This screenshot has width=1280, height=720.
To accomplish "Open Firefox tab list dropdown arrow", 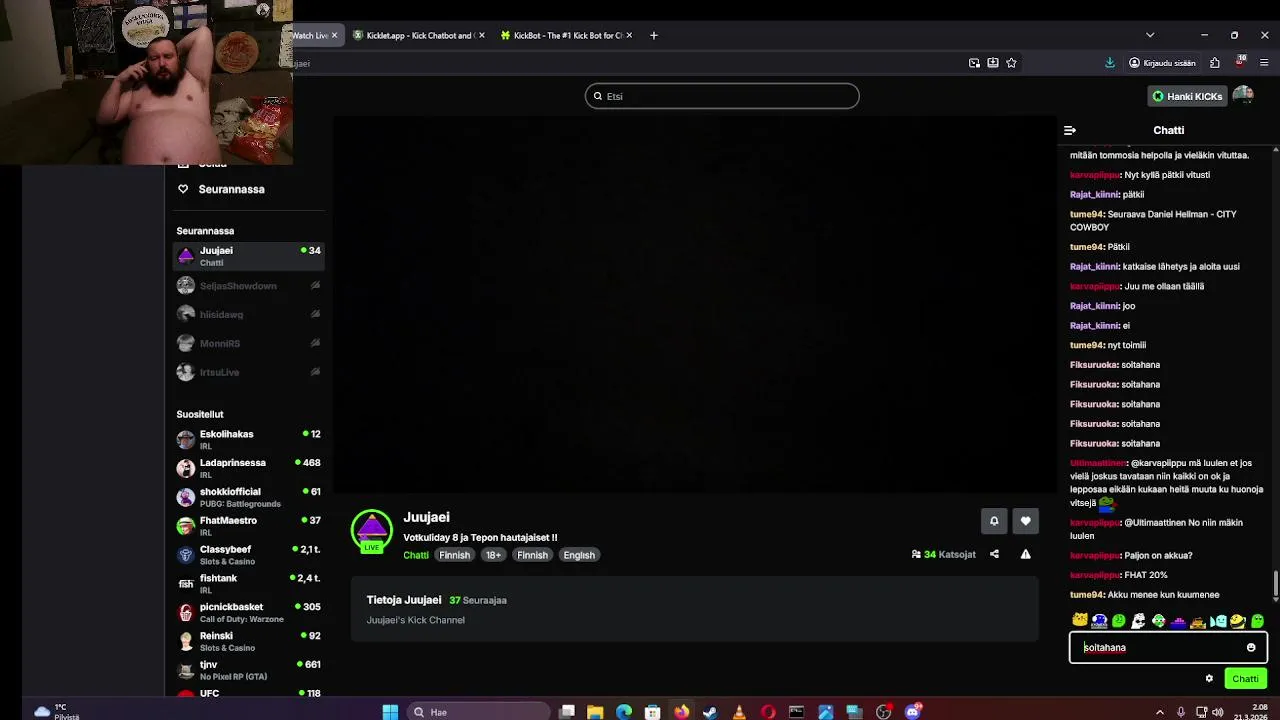I will pyautogui.click(x=1150, y=35).
